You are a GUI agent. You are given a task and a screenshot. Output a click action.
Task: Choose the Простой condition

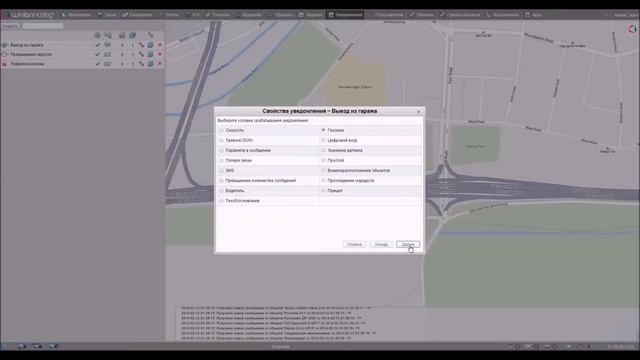click(x=323, y=160)
